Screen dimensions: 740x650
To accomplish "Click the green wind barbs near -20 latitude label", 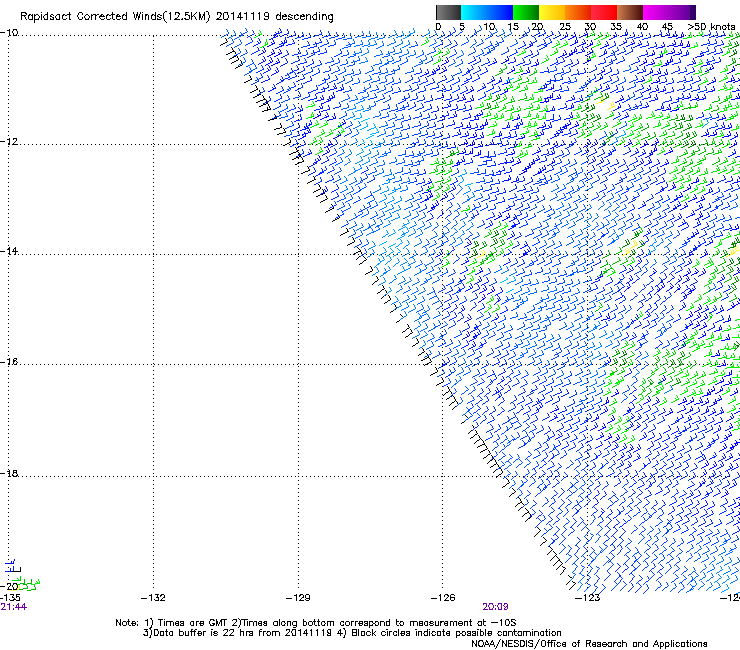I will [x=27, y=584].
